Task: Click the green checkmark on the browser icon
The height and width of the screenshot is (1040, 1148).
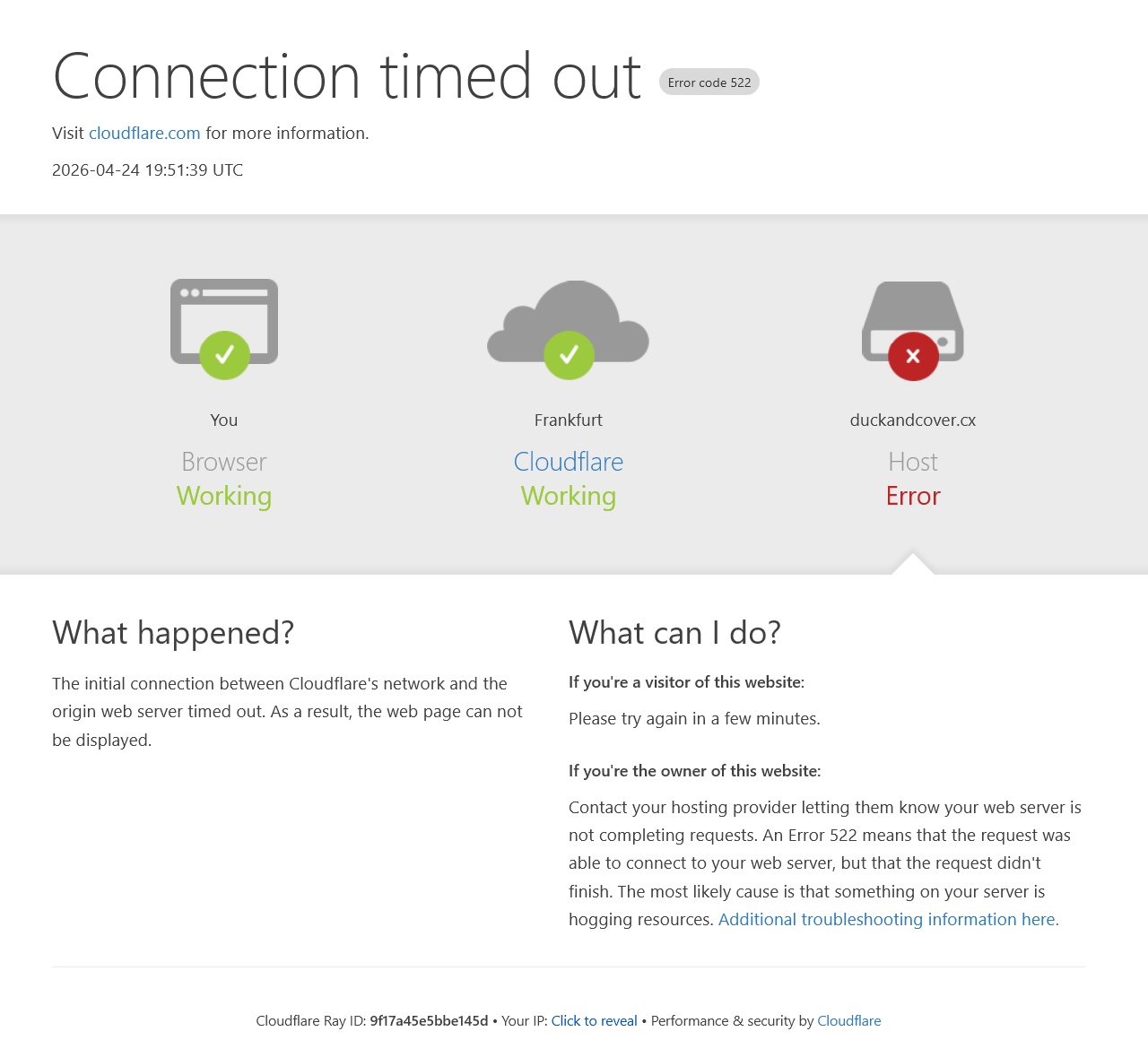Action: 224,356
